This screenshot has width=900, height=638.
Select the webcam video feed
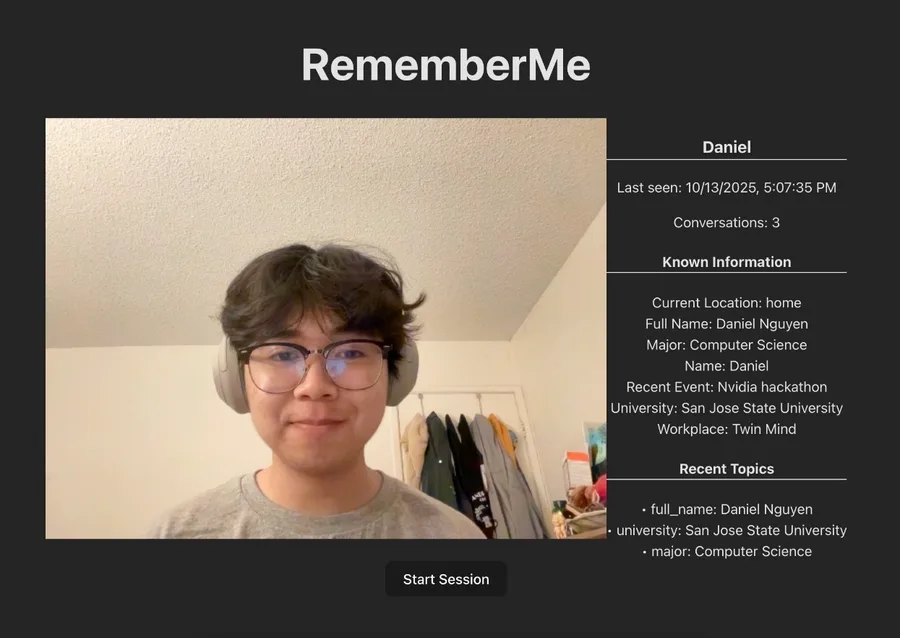[x=325, y=328]
